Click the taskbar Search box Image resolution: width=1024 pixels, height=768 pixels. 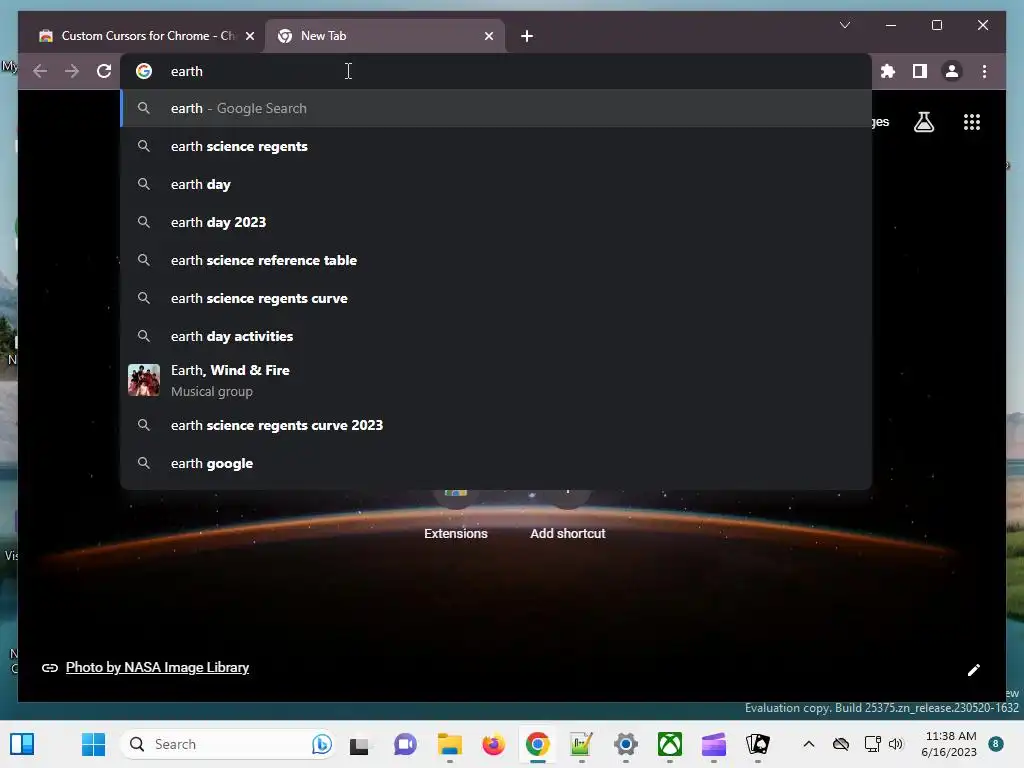tap(229, 744)
